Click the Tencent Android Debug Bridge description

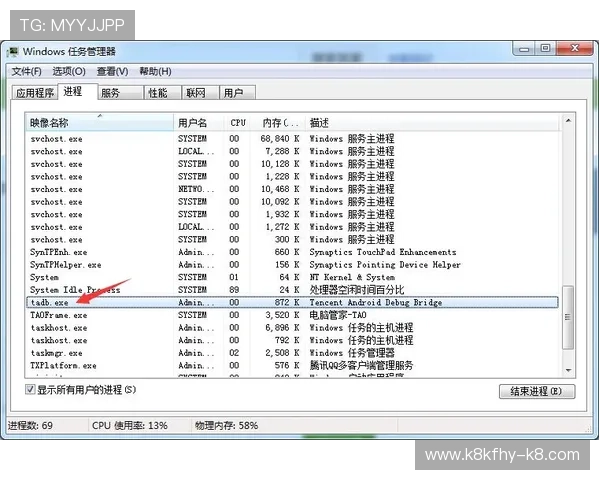point(376,302)
